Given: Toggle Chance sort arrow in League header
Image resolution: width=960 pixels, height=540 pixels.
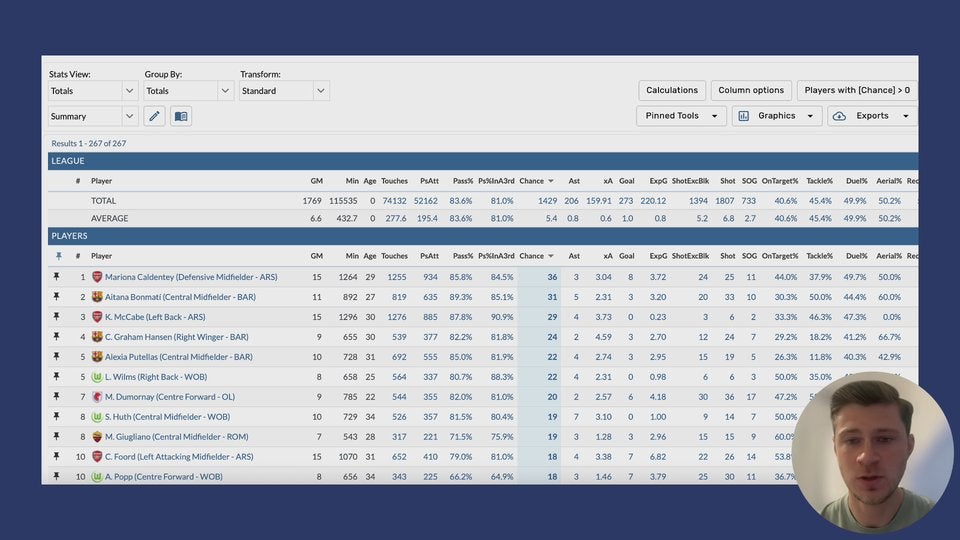Looking at the screenshot, I should (x=550, y=181).
